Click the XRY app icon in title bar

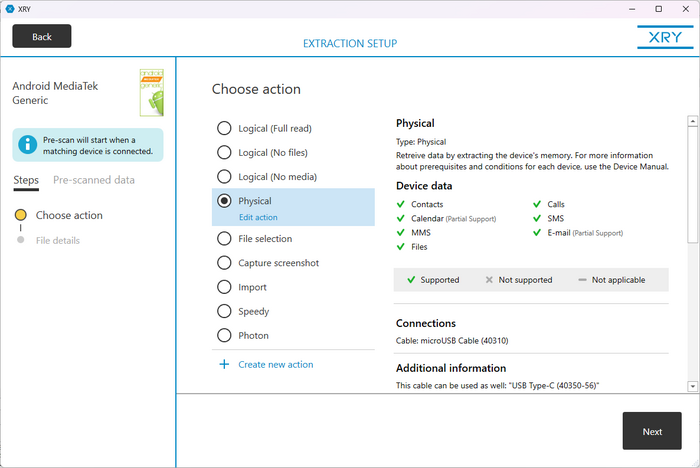pos(10,8)
